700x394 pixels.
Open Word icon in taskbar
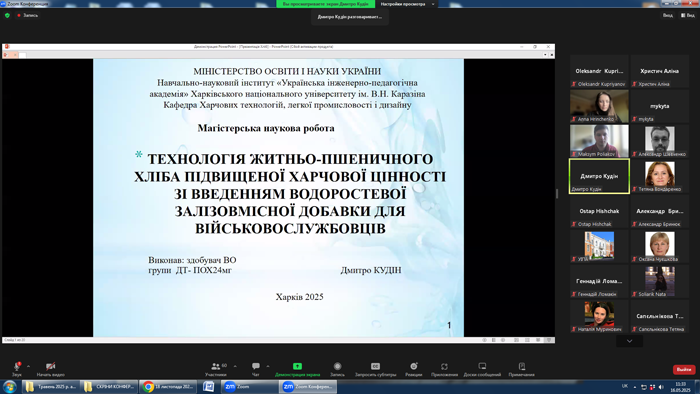pos(208,386)
